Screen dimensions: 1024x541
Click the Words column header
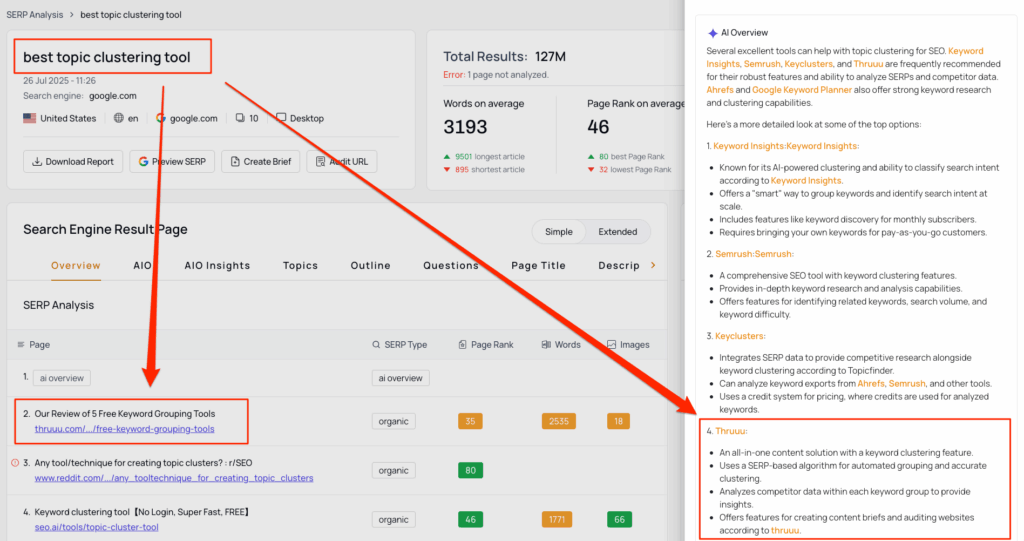click(561, 344)
